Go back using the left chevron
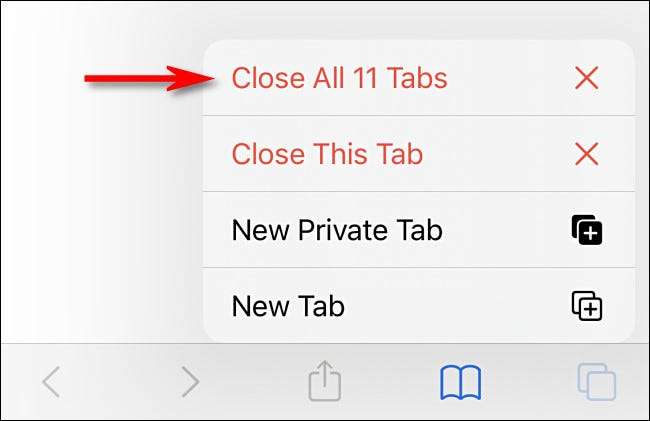Viewport: 650px width, 421px height. tap(51, 382)
